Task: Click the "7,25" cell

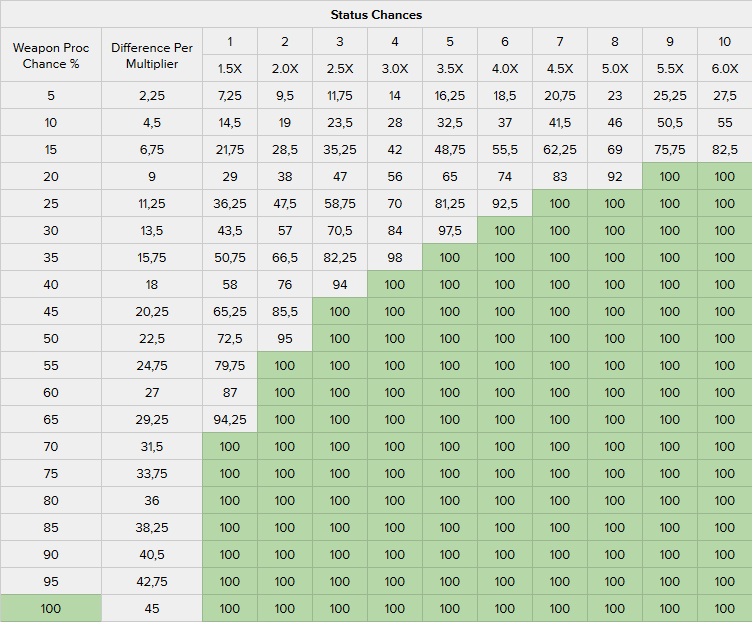Action: click(230, 96)
